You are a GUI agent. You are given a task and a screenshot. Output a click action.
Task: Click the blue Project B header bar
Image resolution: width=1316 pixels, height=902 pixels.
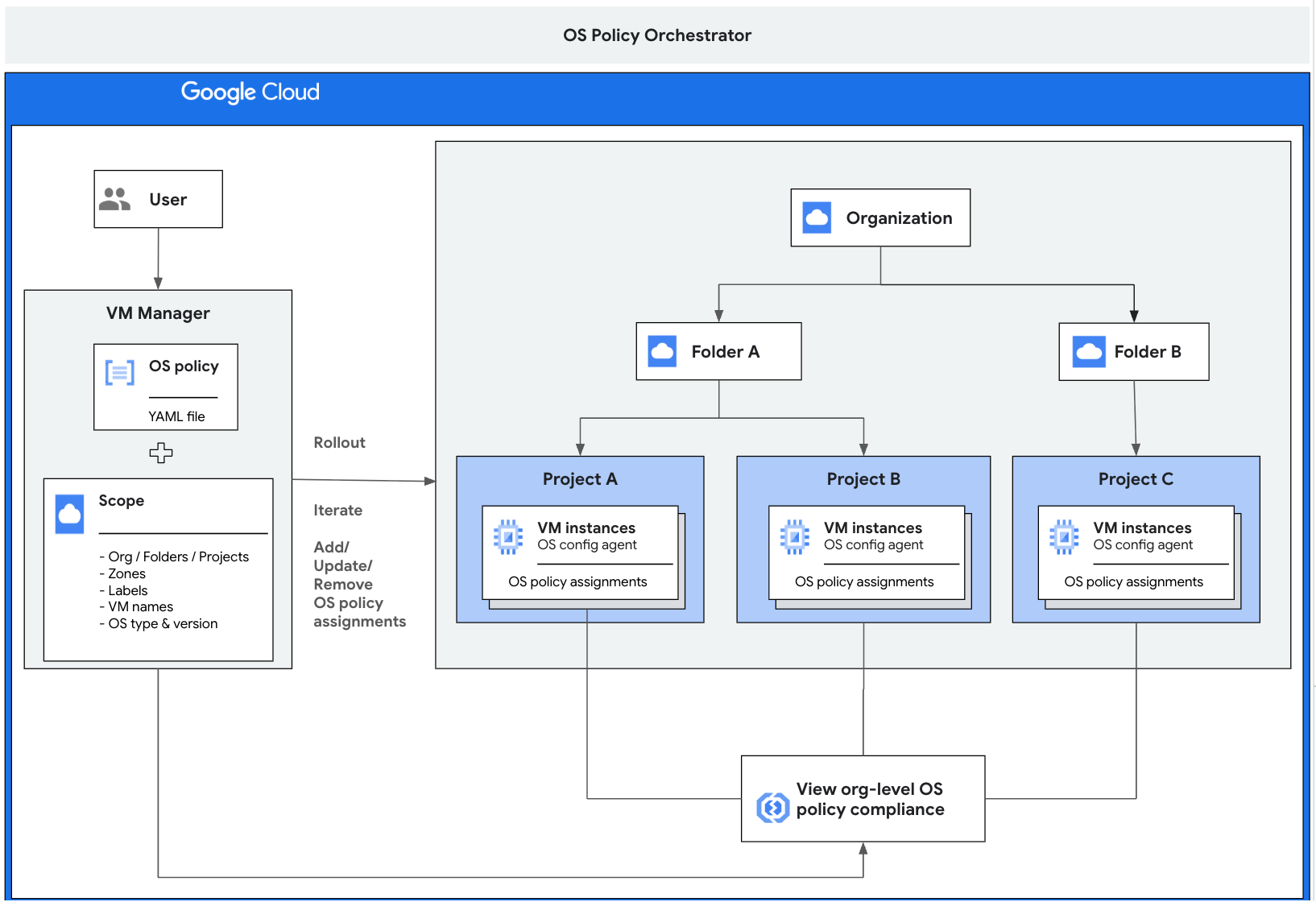(x=863, y=478)
